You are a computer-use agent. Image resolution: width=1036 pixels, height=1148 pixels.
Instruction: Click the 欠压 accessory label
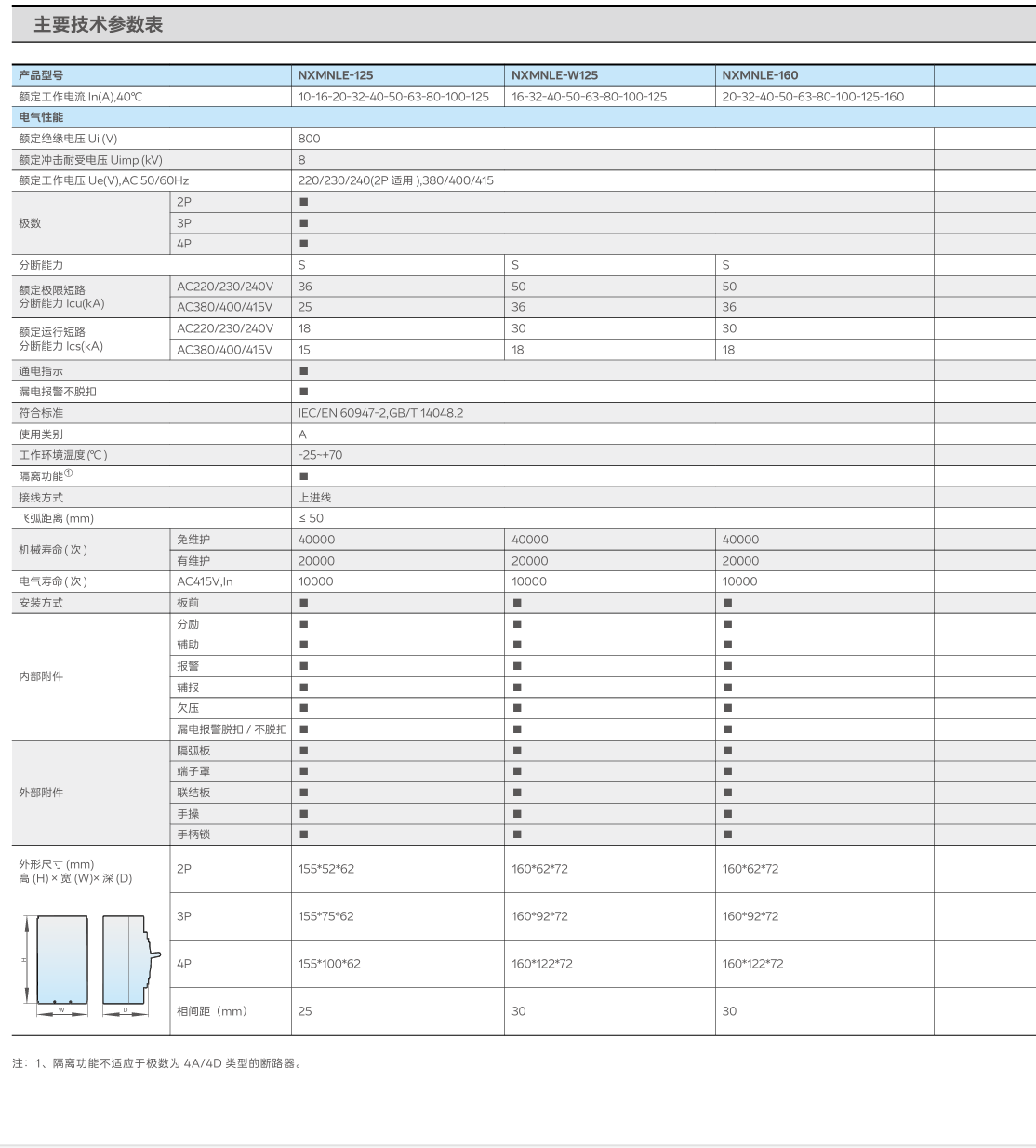pyautogui.click(x=188, y=708)
